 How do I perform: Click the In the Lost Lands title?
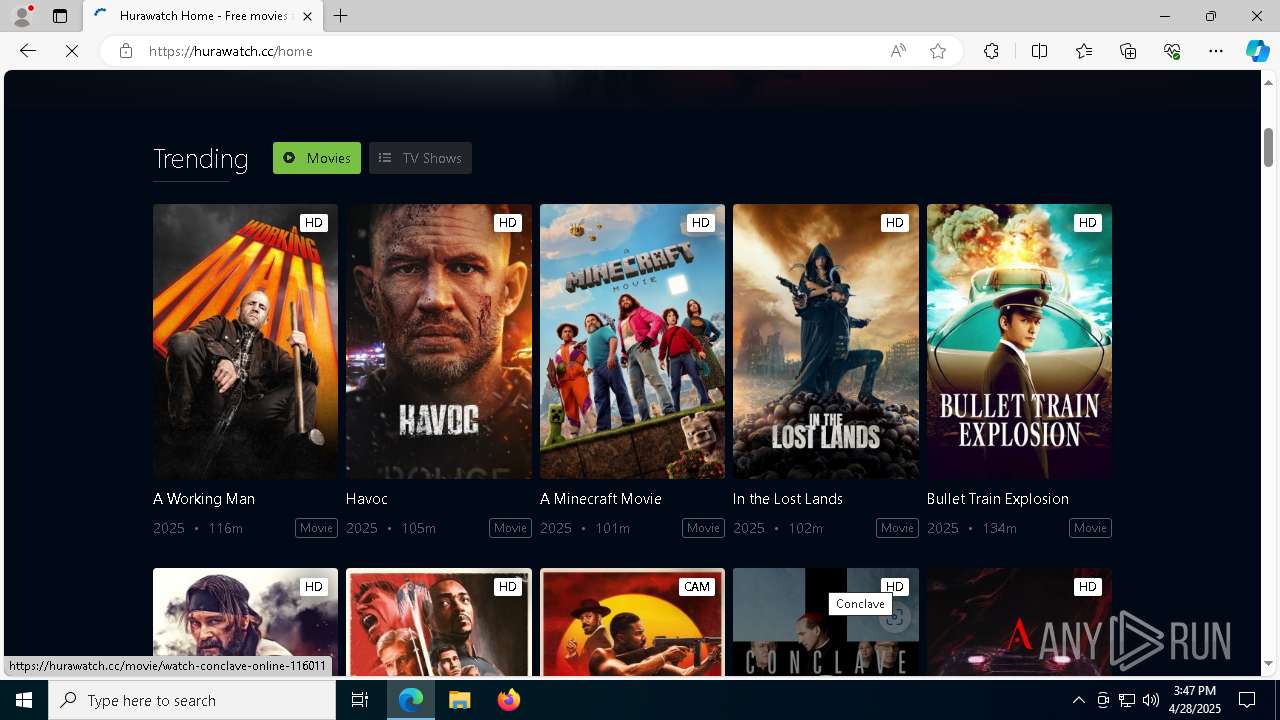click(x=788, y=498)
